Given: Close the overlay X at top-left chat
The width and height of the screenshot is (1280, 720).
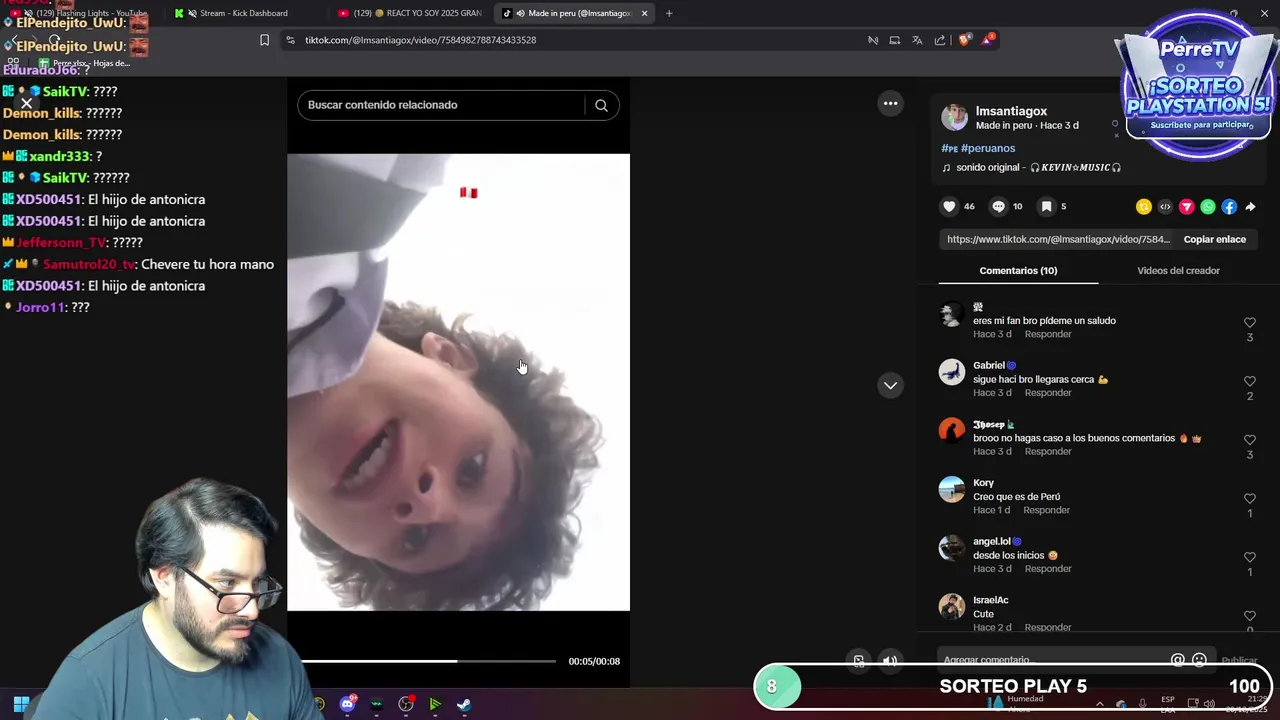Looking at the screenshot, I should coord(27,103).
